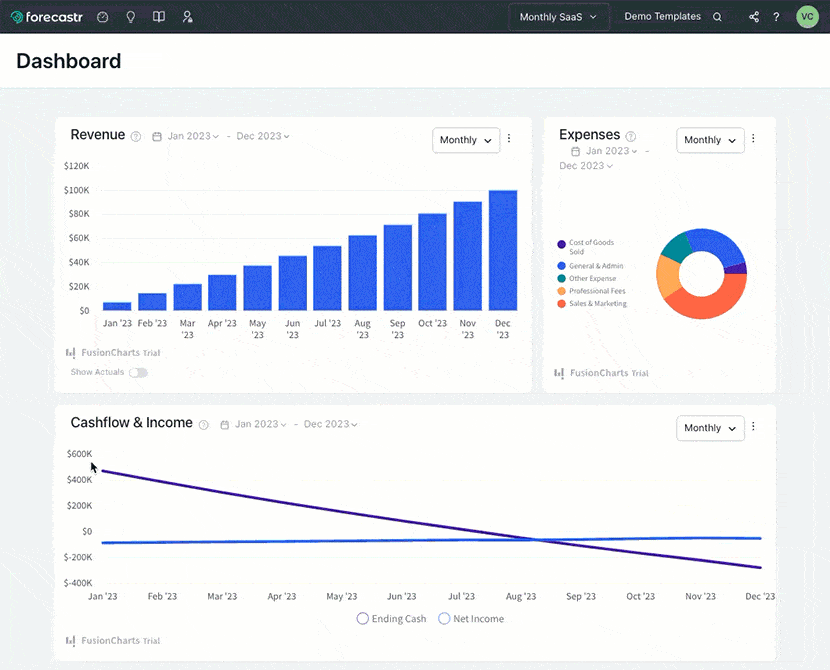
Task: Click the Dashboard page heading
Action: click(69, 61)
